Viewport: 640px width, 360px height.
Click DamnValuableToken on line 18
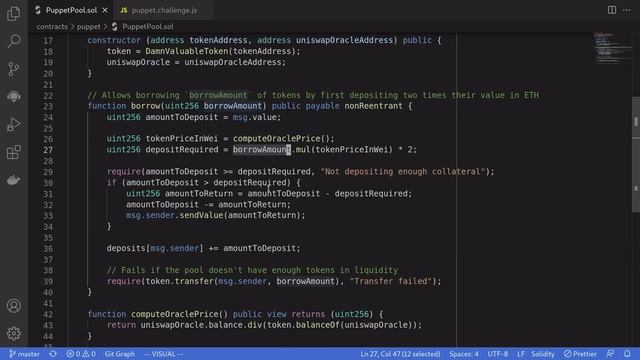click(186, 51)
